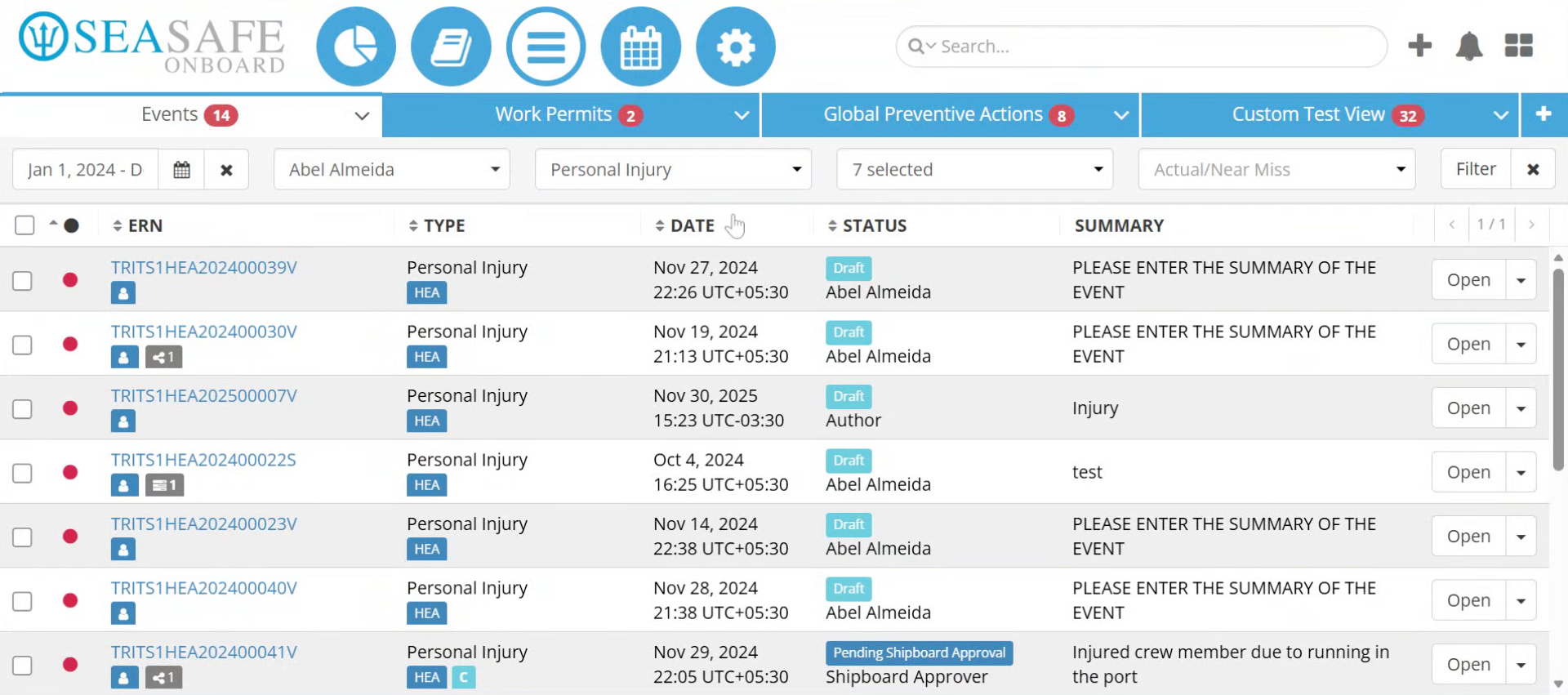The image size is (1568, 695).
Task: Click the plus icon beside search
Action: (x=1419, y=46)
